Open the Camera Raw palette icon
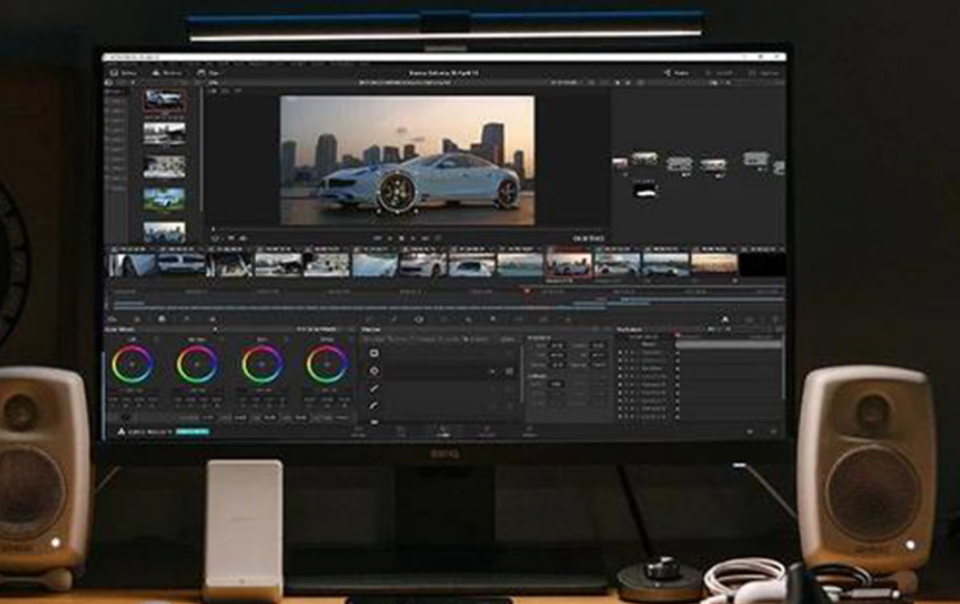Image resolution: width=960 pixels, height=604 pixels. coord(112,319)
